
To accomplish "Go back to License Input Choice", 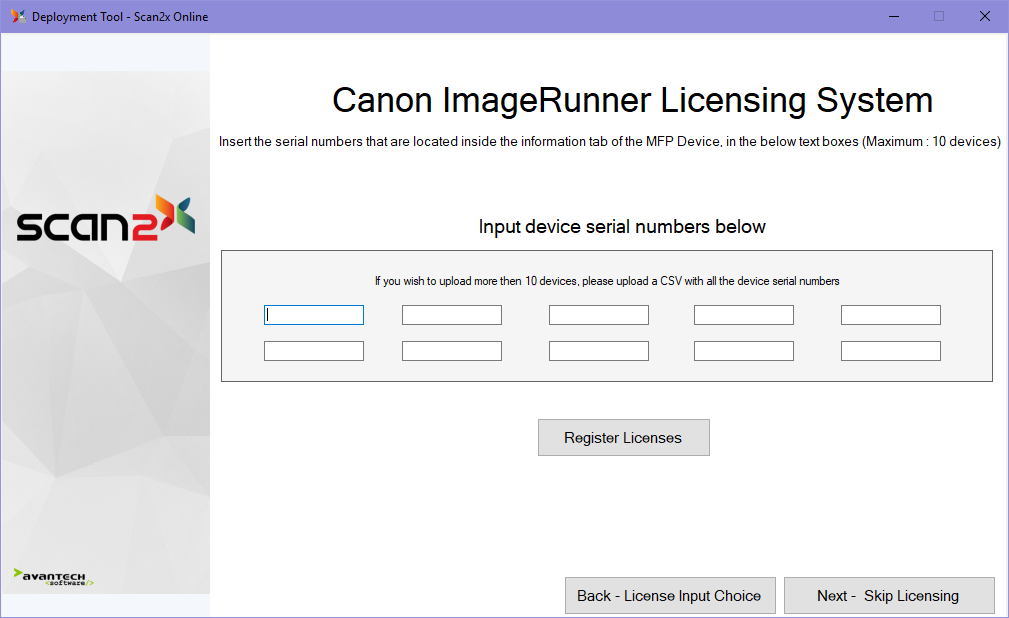I will 669,596.
